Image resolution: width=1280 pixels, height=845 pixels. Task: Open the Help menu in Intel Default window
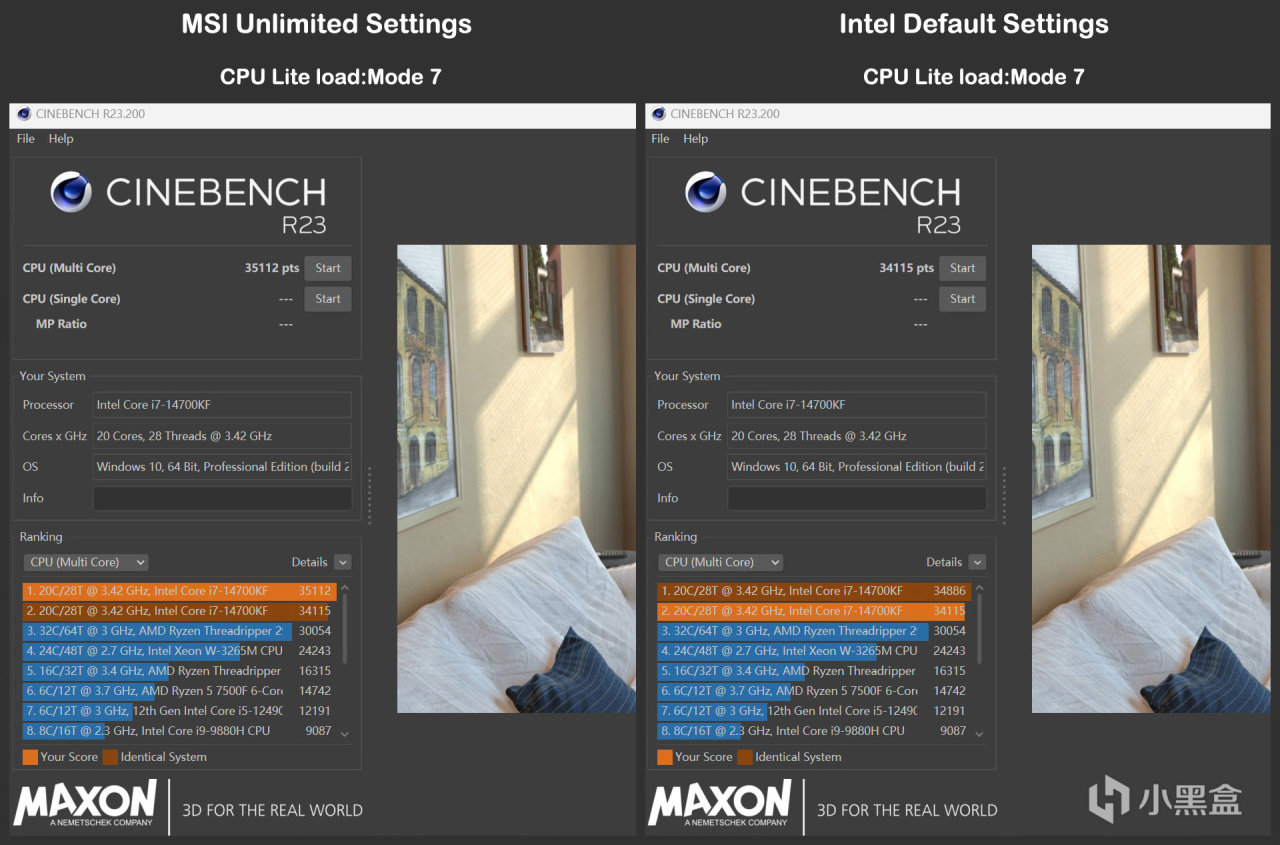(x=696, y=139)
